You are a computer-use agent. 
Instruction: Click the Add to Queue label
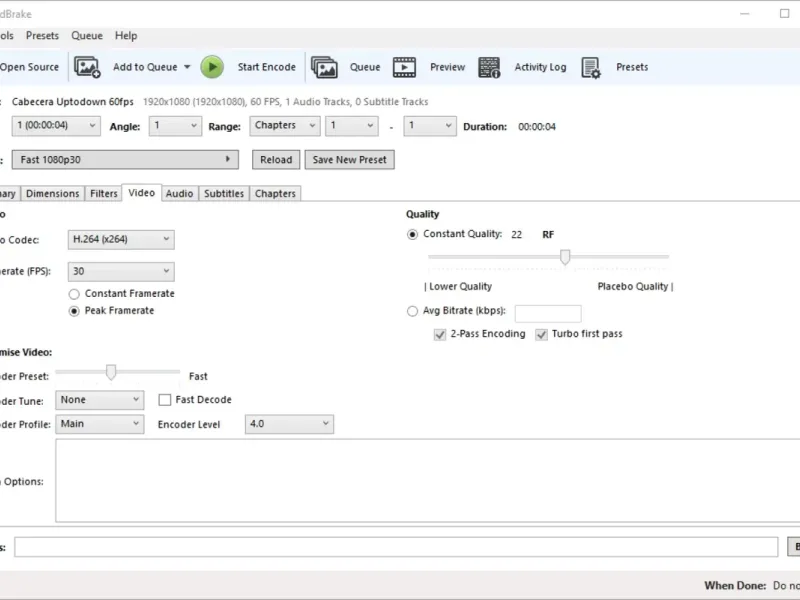145,67
